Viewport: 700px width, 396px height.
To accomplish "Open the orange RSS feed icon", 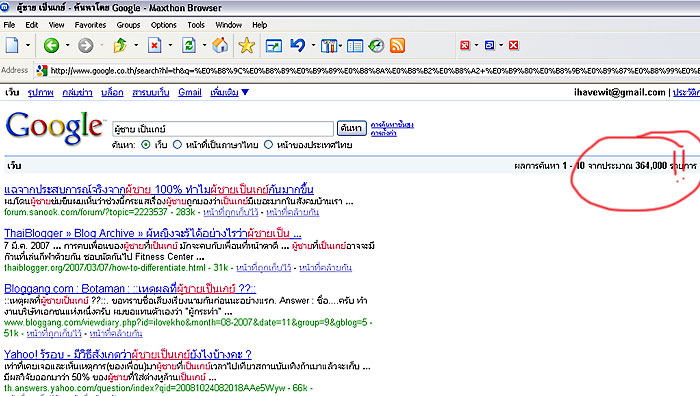I will pos(397,46).
